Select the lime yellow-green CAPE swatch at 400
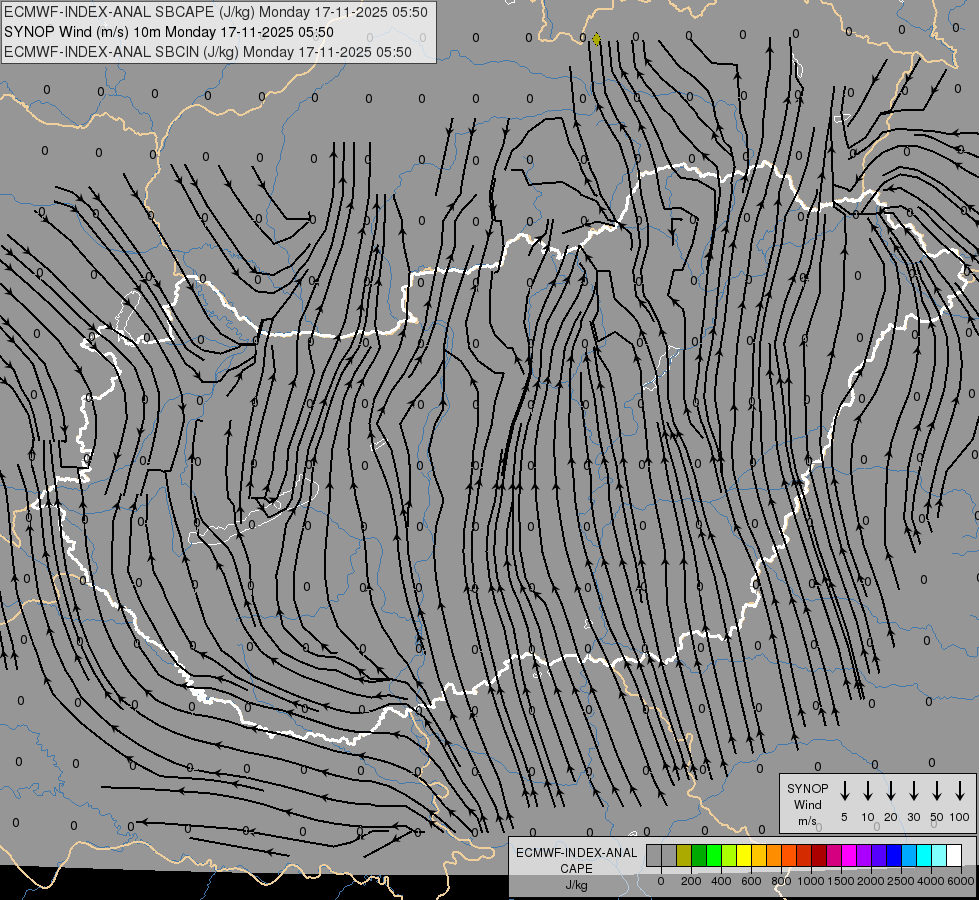979x900 pixels. [729, 855]
